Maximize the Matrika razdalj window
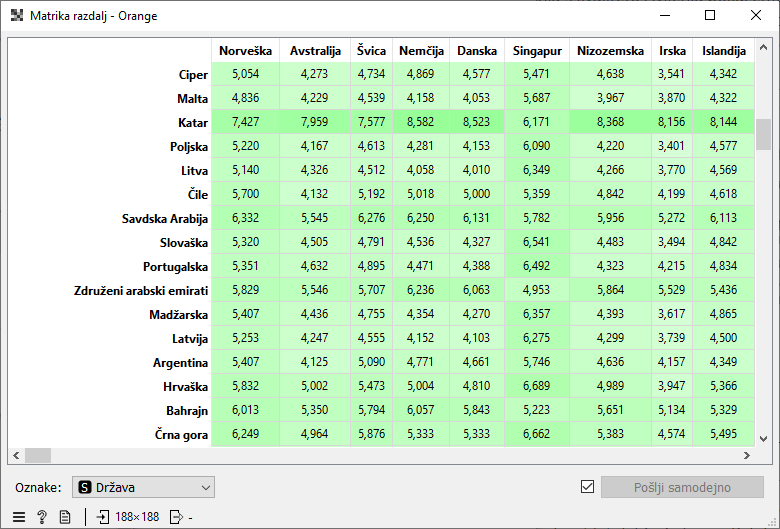The width and height of the screenshot is (780, 529). point(710,16)
